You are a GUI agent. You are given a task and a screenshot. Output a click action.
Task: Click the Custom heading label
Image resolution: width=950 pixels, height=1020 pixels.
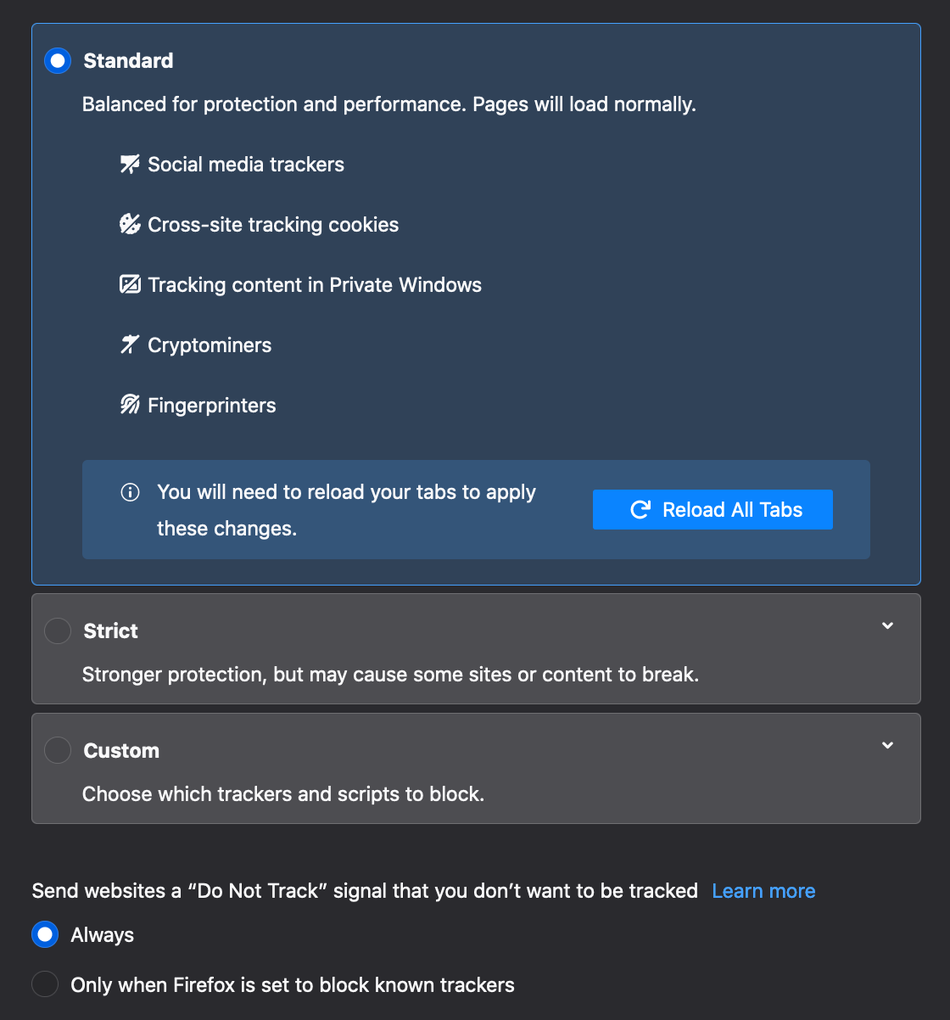tap(121, 751)
